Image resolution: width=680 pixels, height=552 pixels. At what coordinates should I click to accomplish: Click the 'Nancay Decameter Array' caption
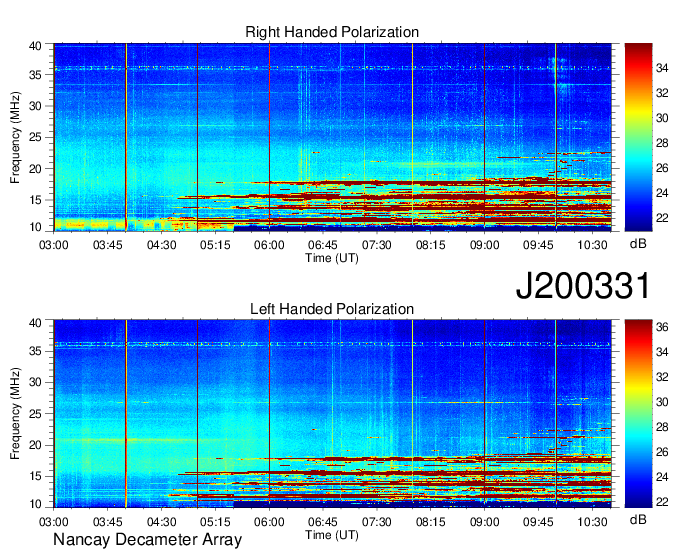click(x=147, y=540)
